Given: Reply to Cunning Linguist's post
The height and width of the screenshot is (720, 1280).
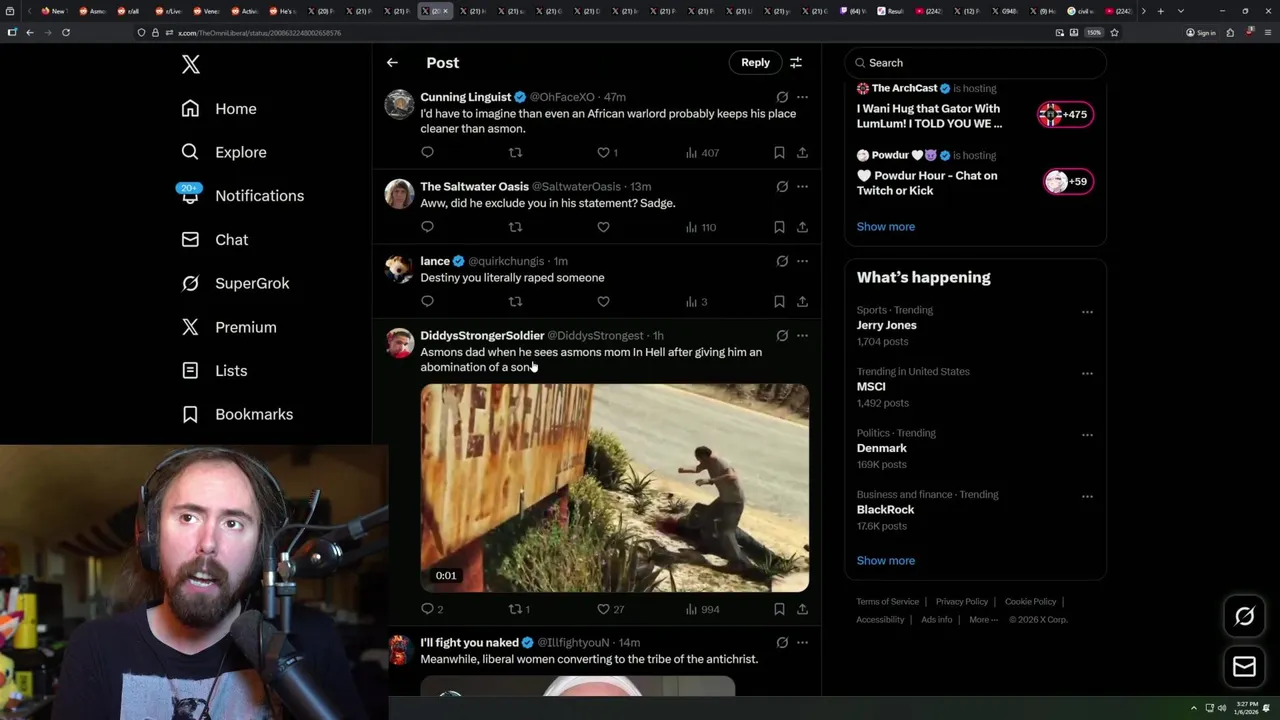Looking at the screenshot, I should pos(427,153).
